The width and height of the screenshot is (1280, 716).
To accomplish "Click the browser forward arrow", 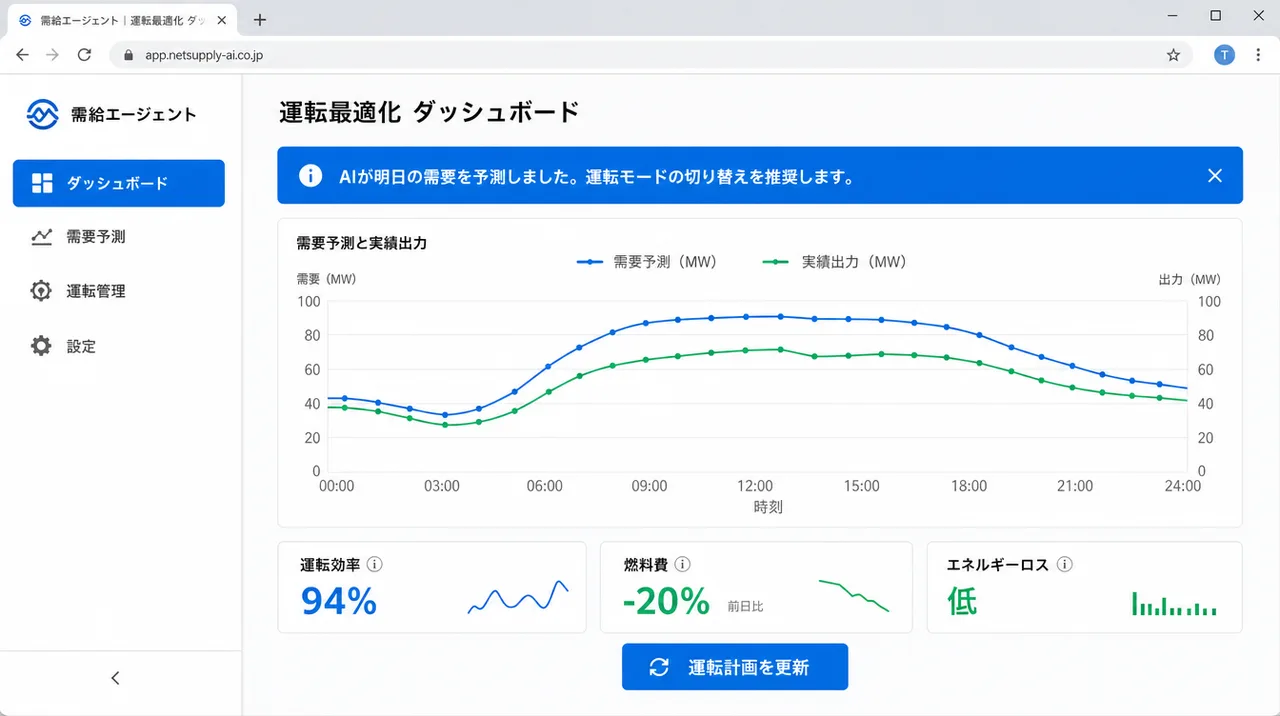I will 53,55.
